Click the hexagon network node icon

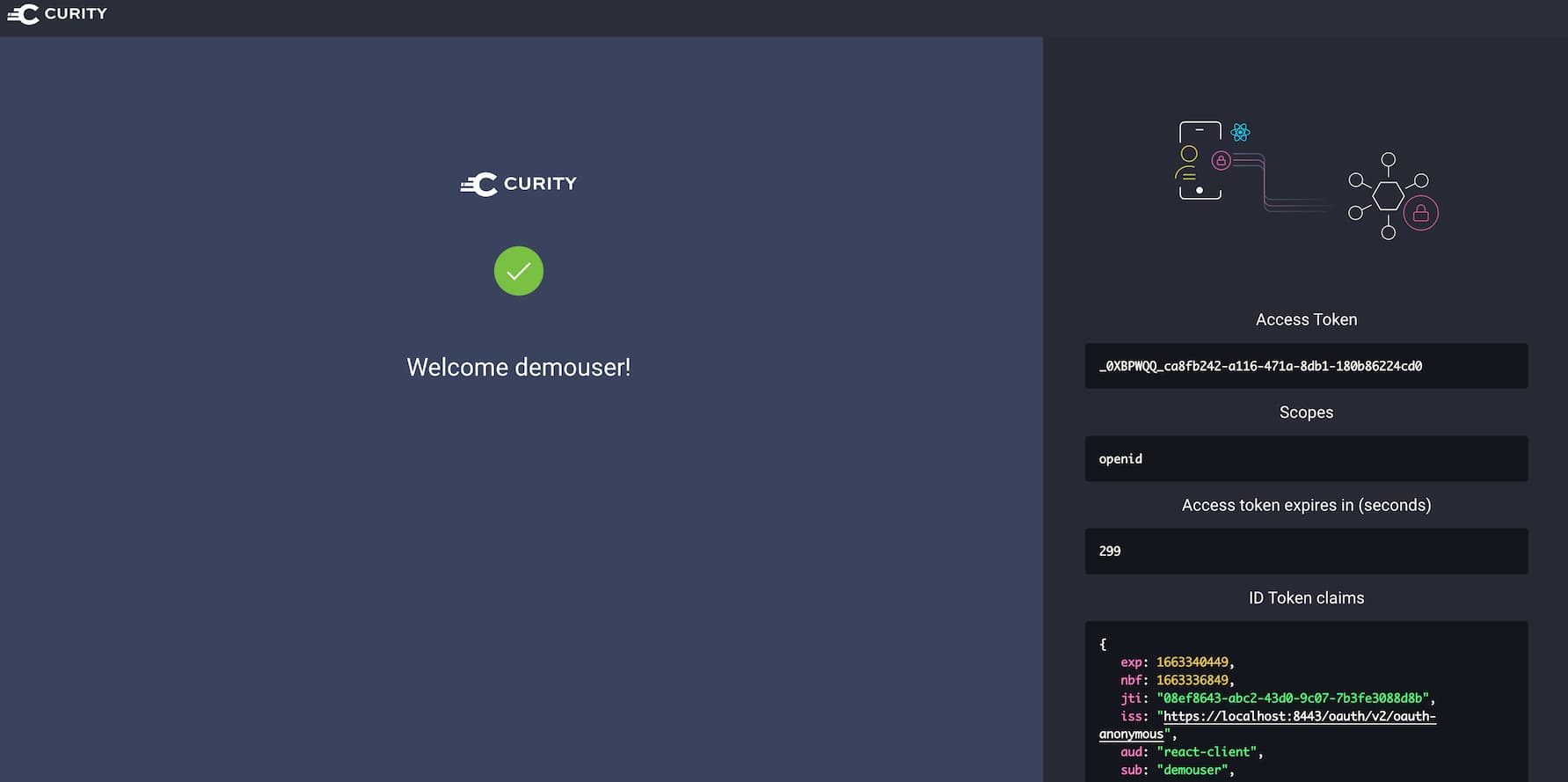coord(1388,195)
